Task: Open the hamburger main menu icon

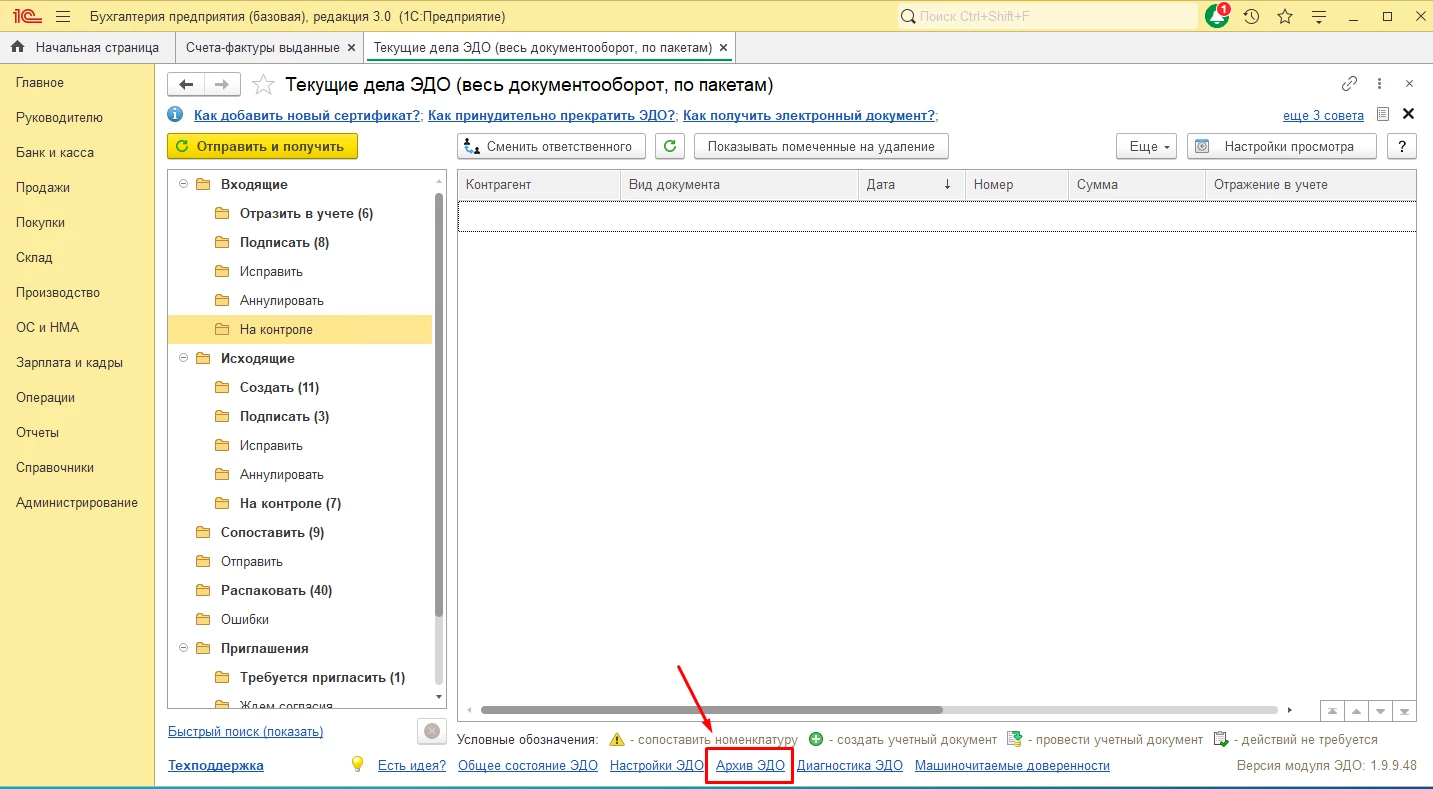Action: (63, 17)
